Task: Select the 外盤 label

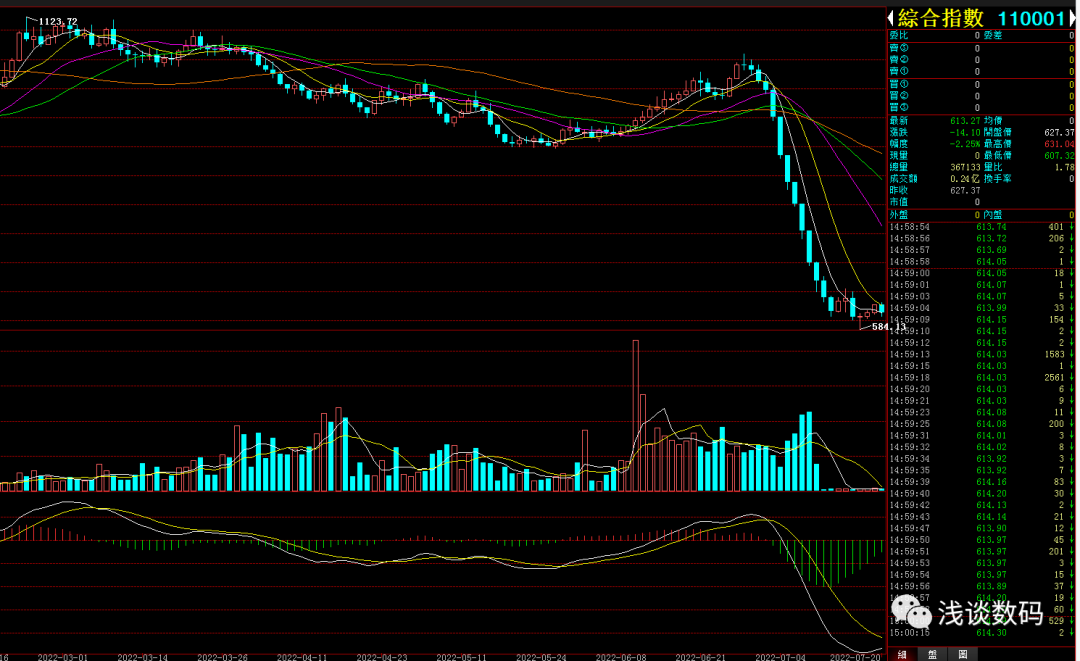Action: tap(898, 215)
